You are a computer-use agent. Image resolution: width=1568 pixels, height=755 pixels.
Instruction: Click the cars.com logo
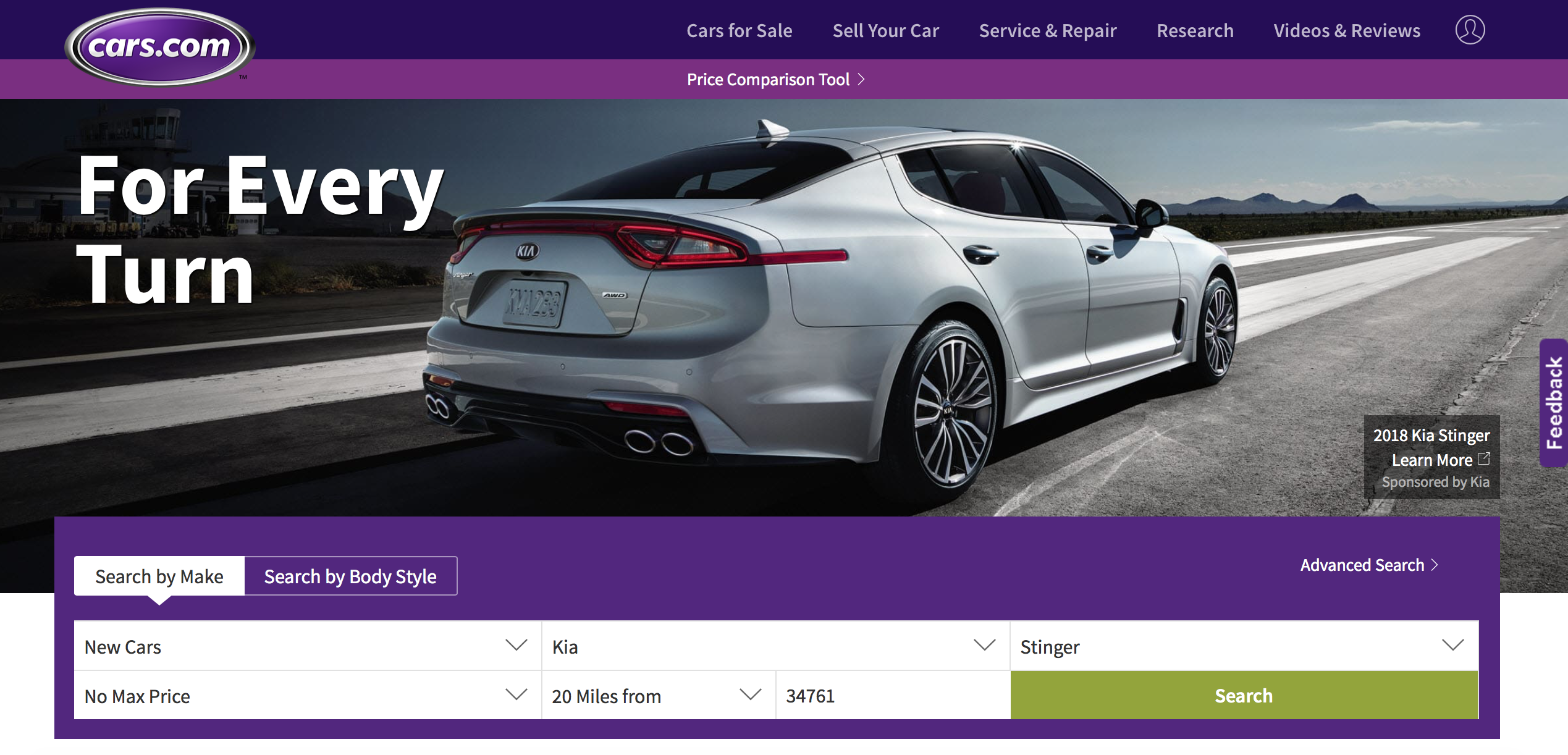(x=159, y=46)
